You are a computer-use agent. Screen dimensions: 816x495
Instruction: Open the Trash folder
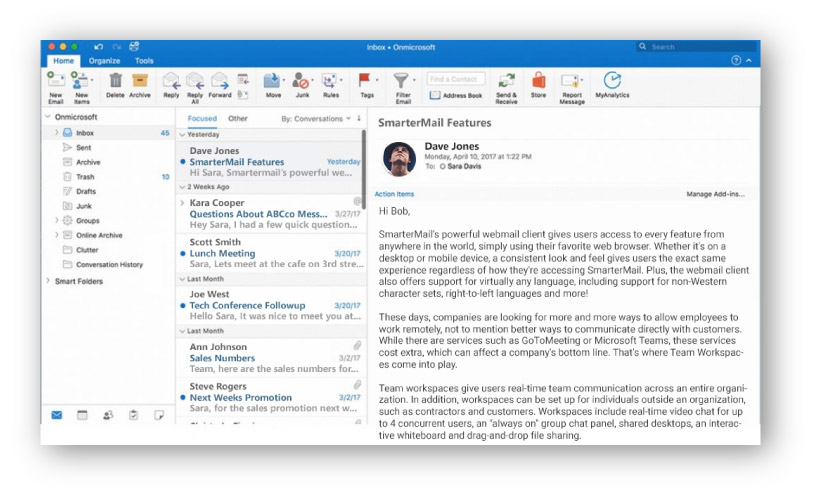pos(108,176)
